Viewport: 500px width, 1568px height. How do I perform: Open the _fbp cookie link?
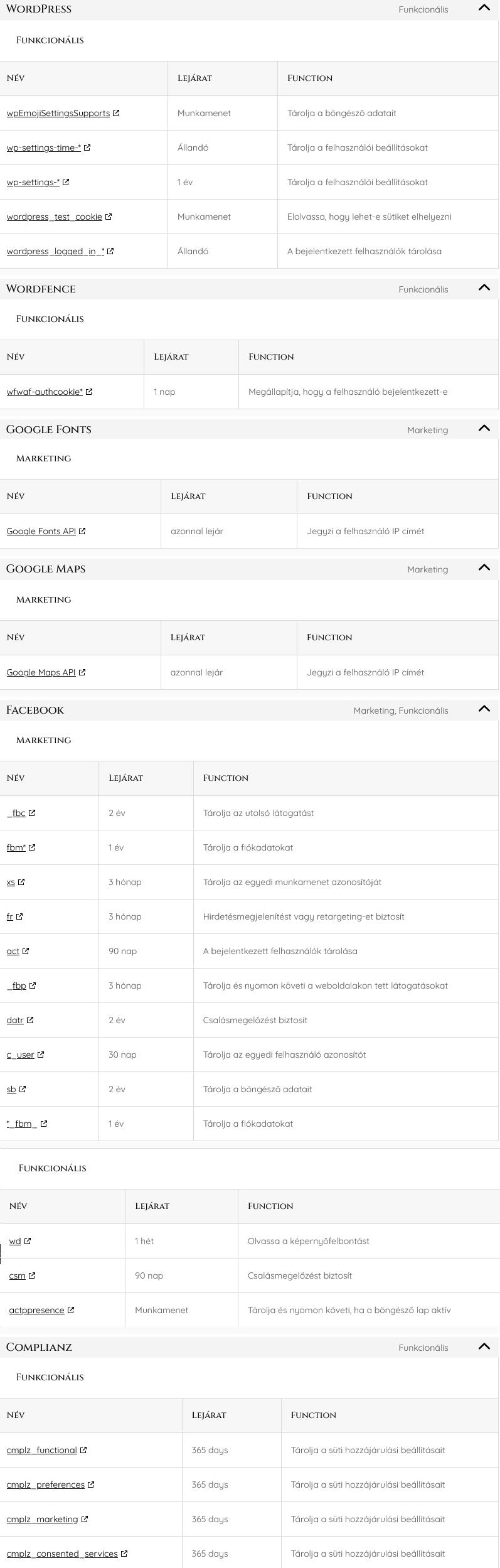pyautogui.click(x=17, y=986)
